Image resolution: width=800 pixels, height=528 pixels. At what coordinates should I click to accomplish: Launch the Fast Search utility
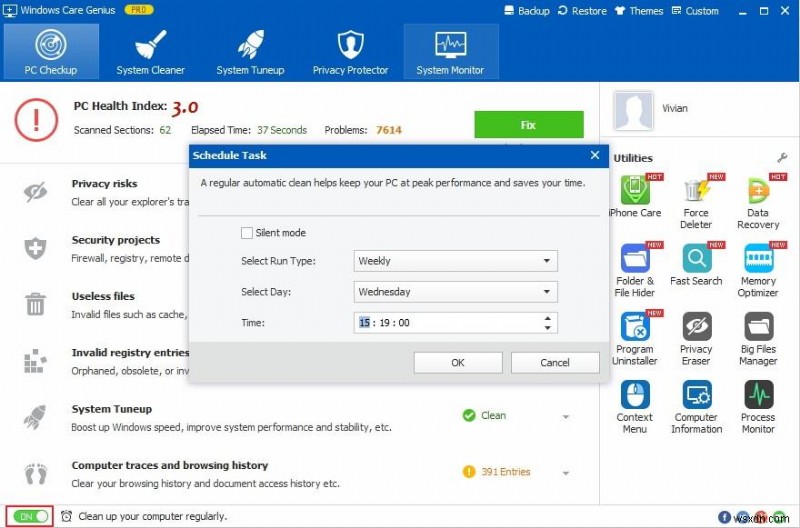(696, 264)
